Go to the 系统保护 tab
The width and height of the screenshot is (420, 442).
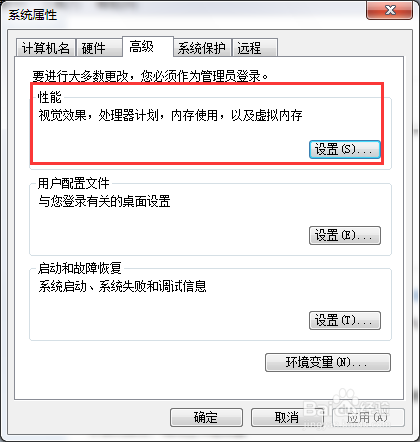click(x=202, y=48)
